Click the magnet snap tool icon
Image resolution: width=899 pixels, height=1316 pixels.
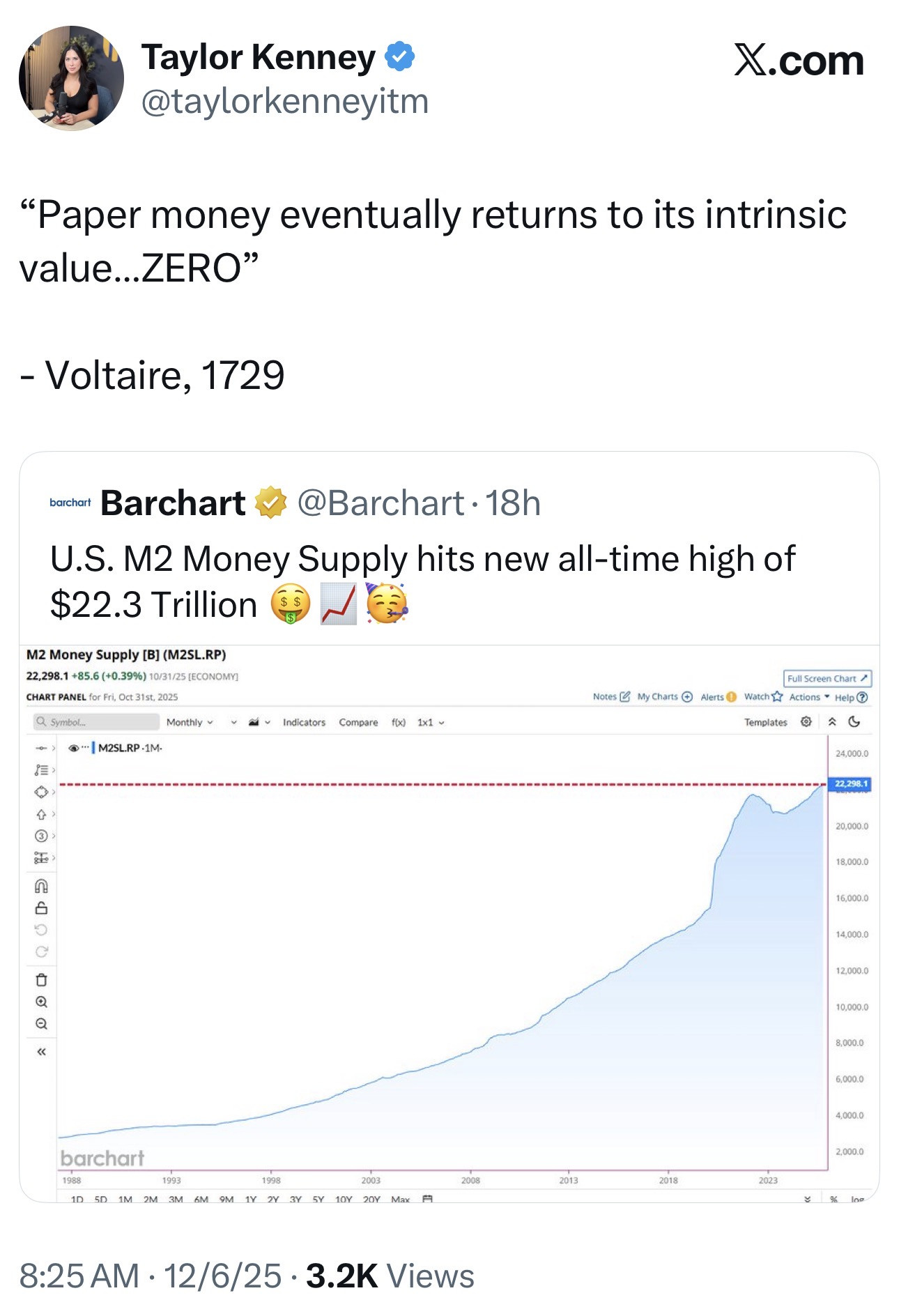[x=41, y=886]
